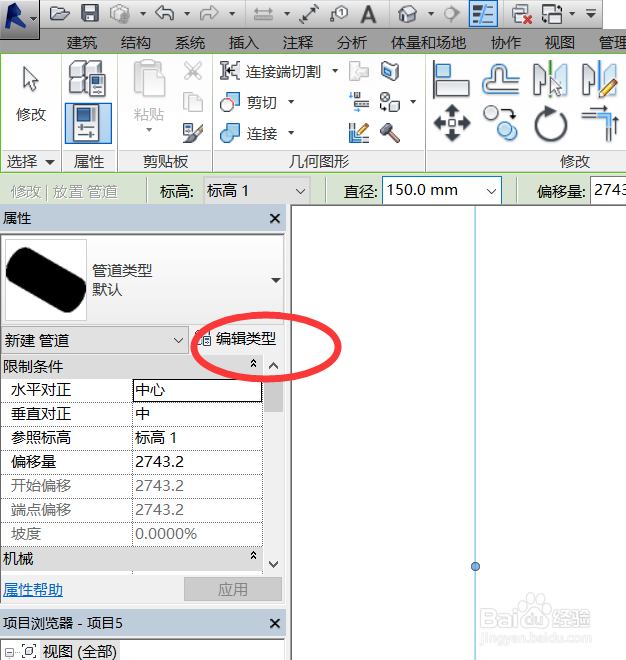The height and width of the screenshot is (660, 626).
Task: Click the Demolish hammer icon
Action: (x=390, y=133)
